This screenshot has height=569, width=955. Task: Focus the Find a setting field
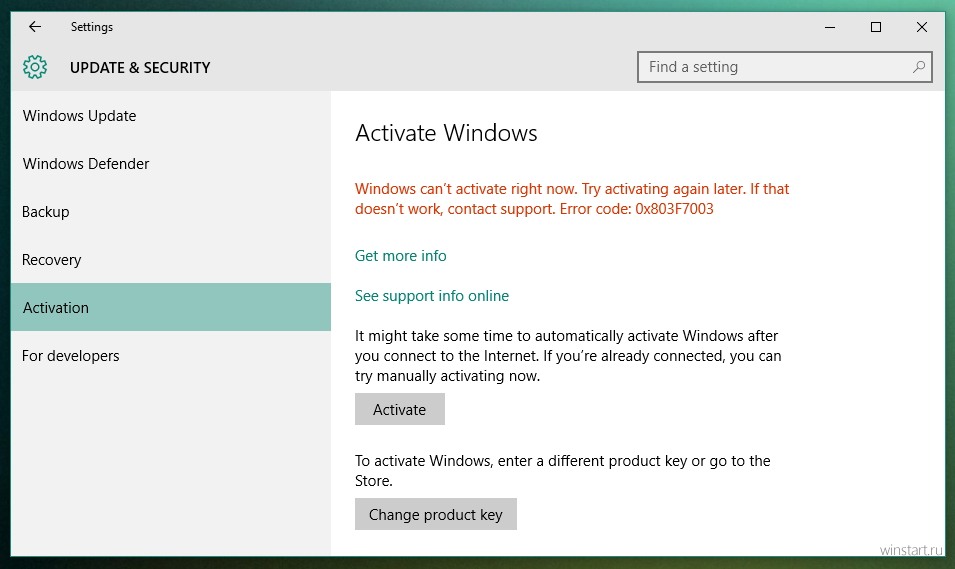784,67
